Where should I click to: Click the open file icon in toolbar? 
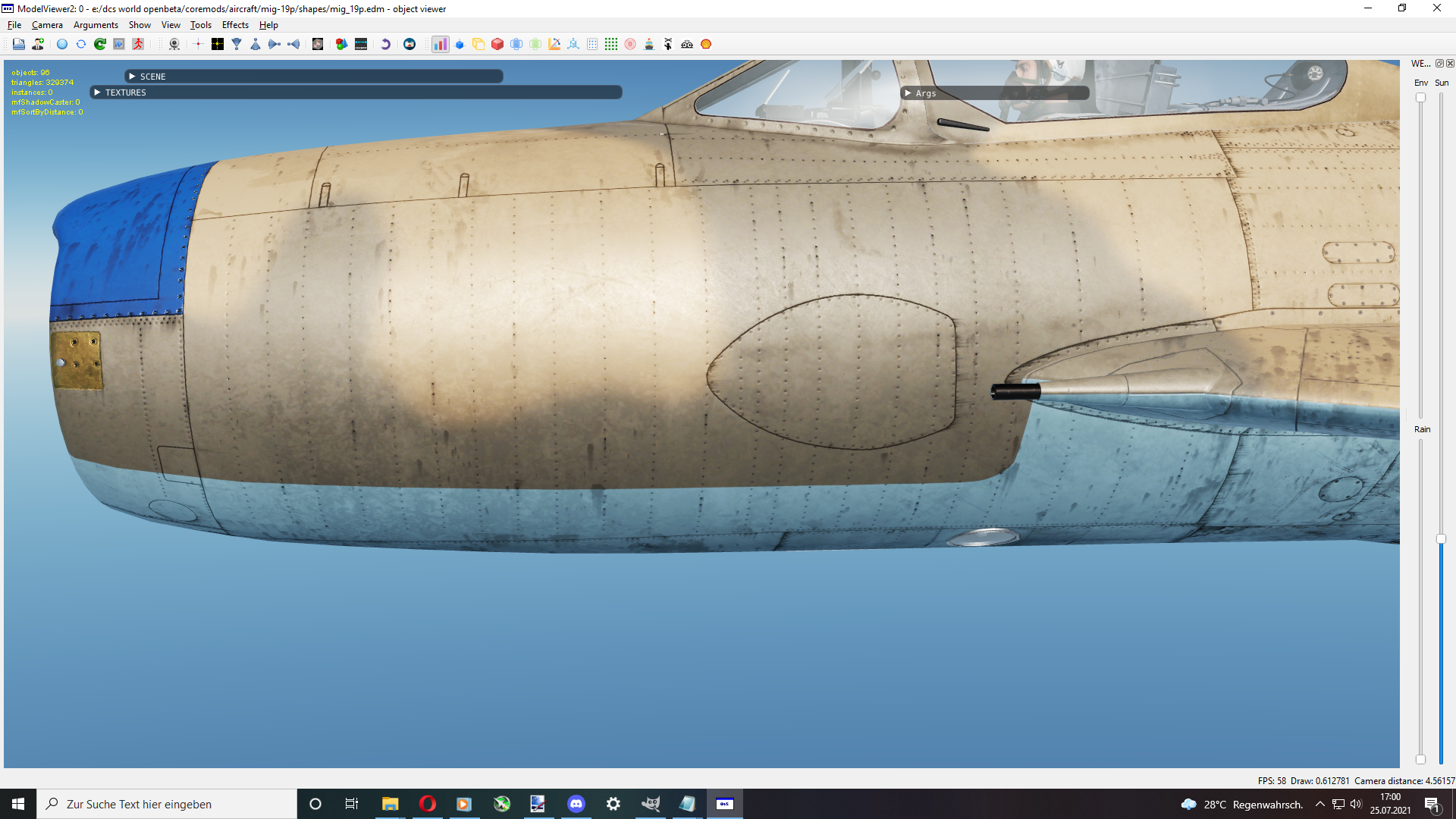click(x=19, y=44)
